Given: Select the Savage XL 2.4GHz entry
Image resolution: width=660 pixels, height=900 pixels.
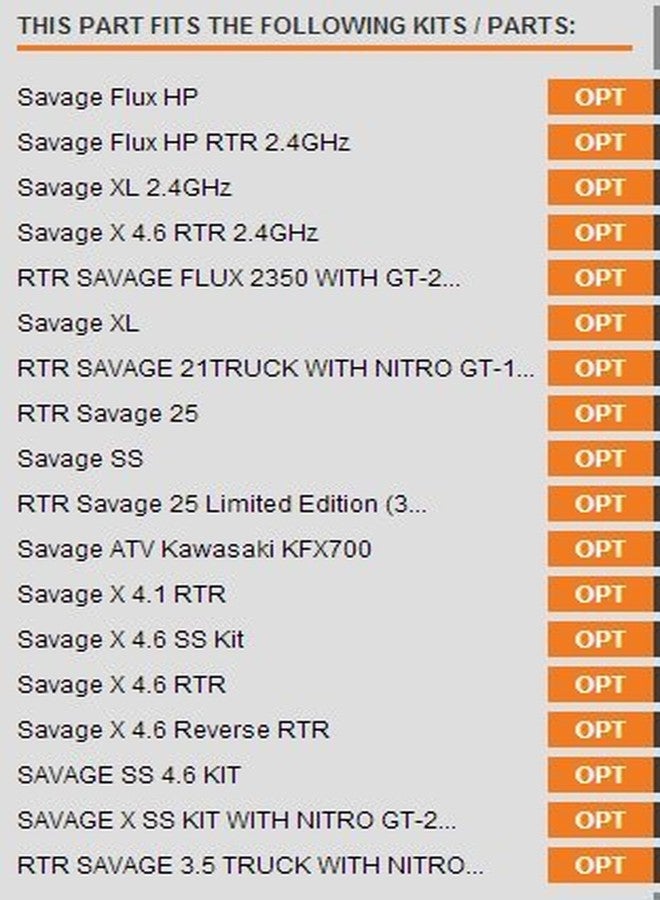Looking at the screenshot, I should tap(125, 188).
